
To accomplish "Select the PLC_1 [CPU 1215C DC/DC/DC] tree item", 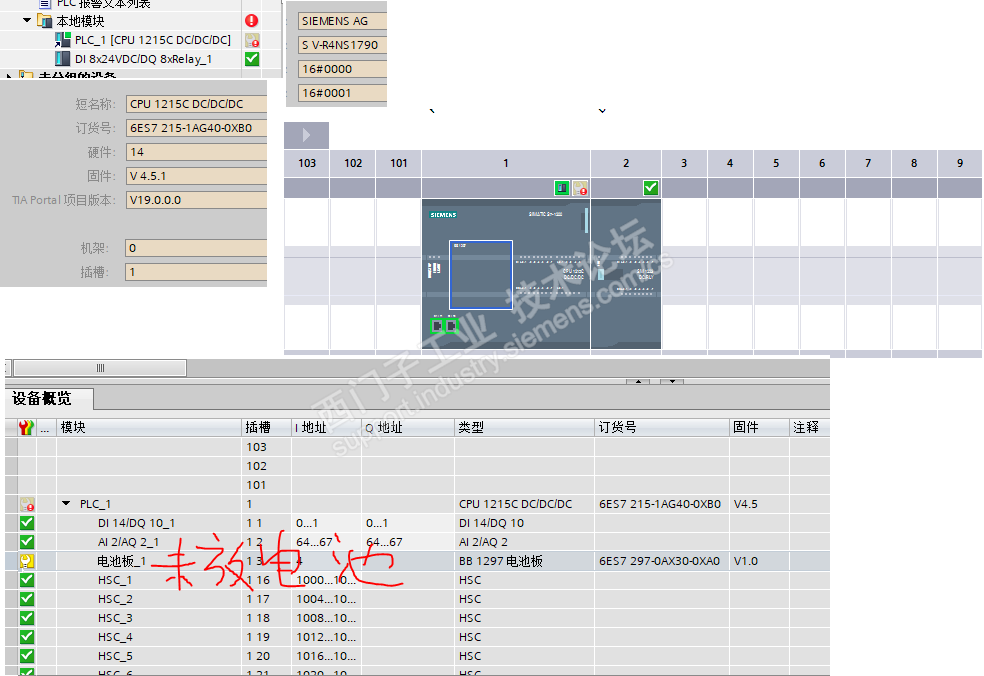I will pyautogui.click(x=152, y=40).
